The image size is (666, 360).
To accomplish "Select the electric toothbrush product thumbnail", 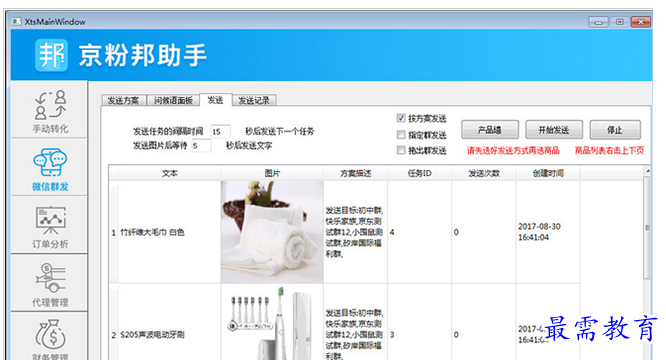I will [x=272, y=322].
